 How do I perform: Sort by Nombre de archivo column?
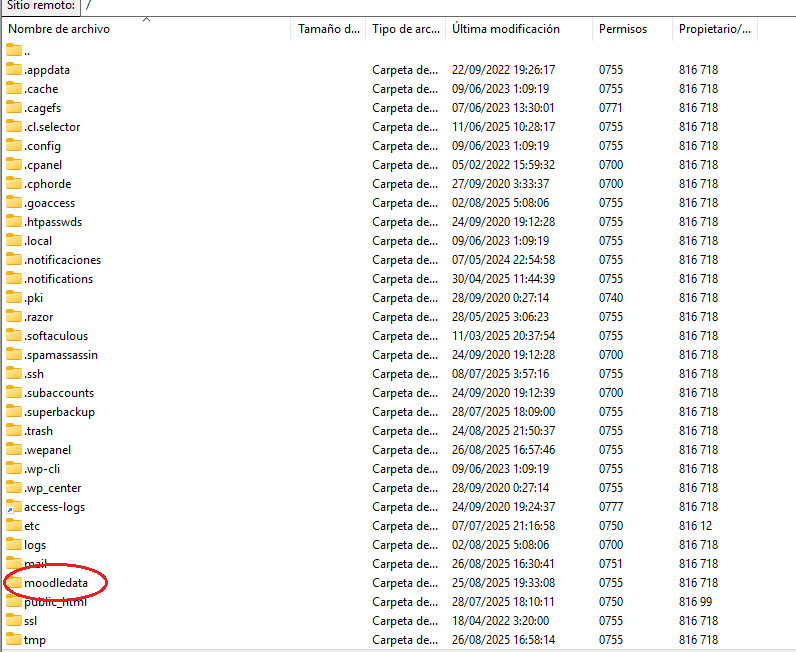60,29
